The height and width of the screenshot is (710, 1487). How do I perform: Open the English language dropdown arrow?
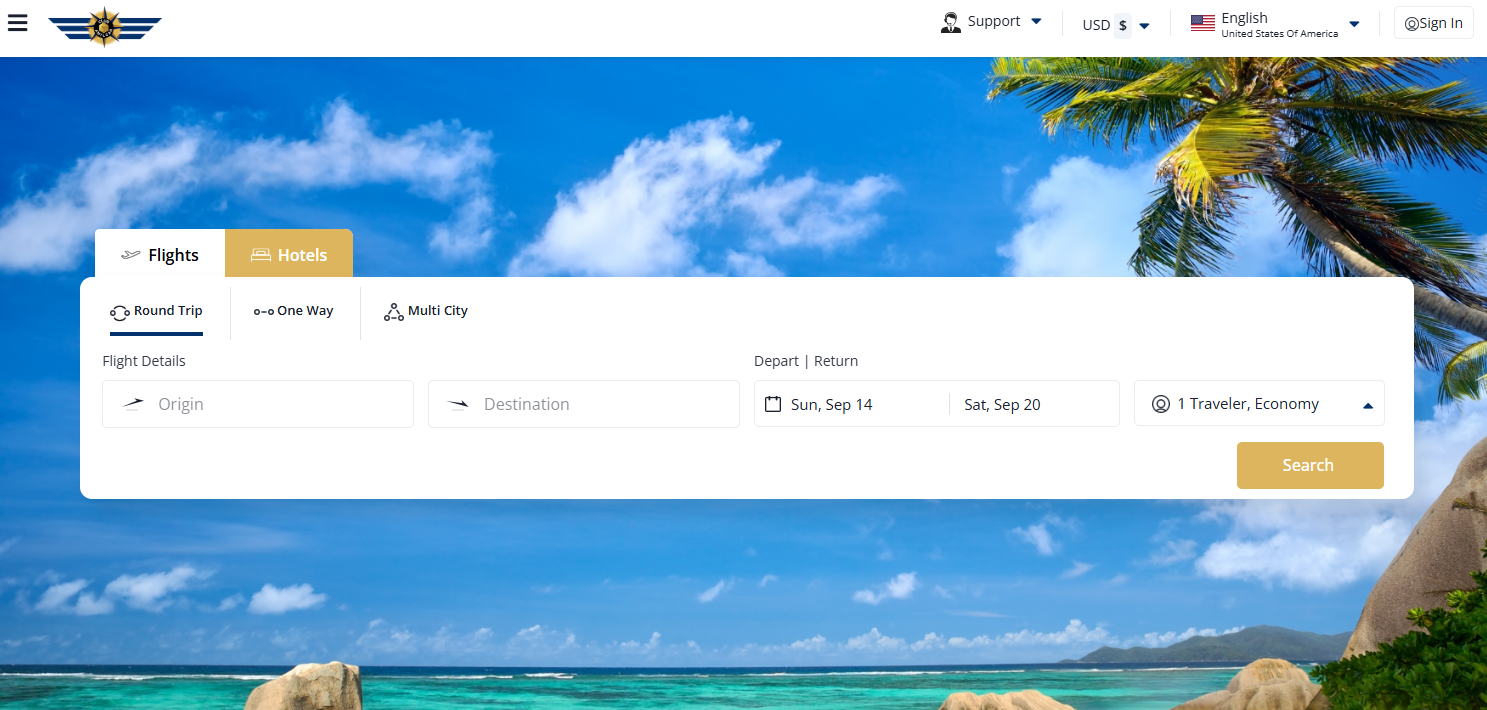tap(1354, 25)
